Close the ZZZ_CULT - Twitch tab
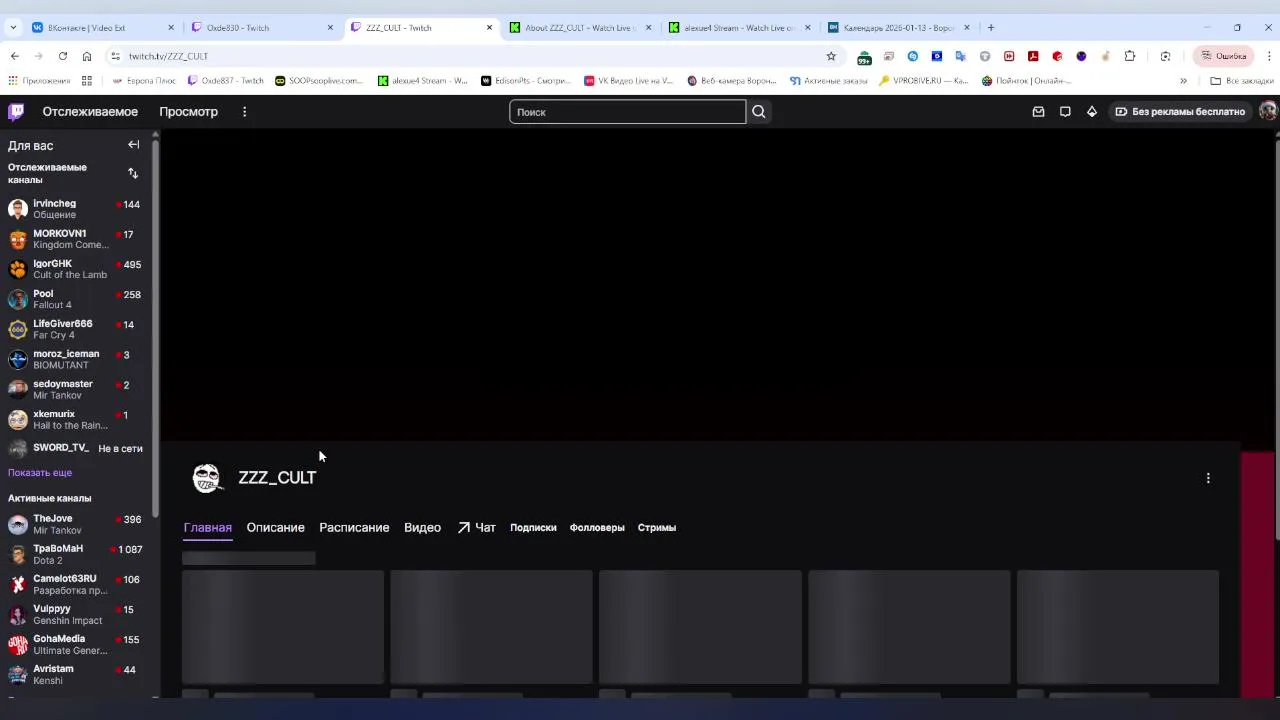The height and width of the screenshot is (720, 1280). [x=489, y=27]
